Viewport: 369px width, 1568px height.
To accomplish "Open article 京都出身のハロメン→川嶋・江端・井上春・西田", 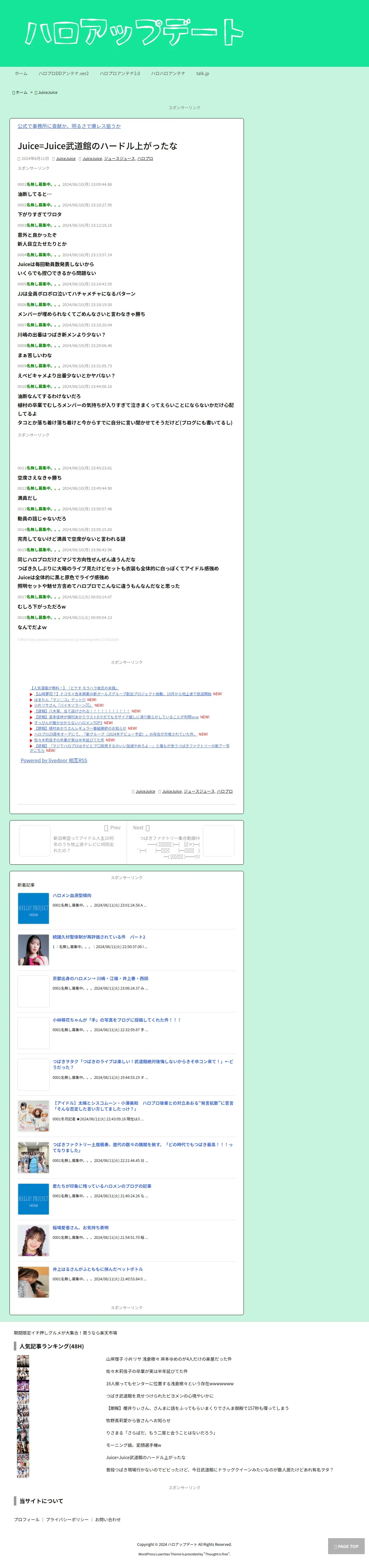I will (101, 979).
